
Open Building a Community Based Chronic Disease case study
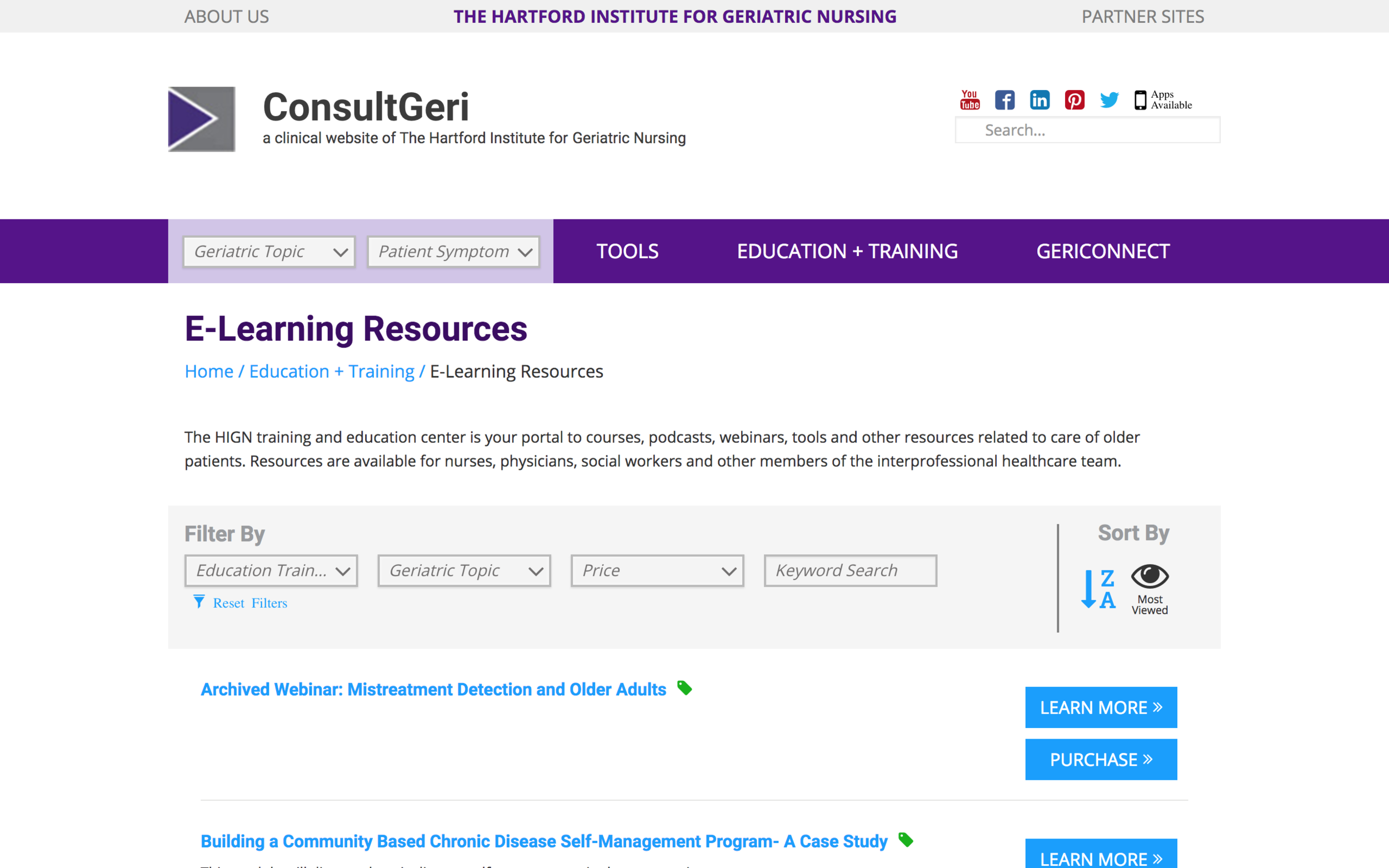click(544, 841)
